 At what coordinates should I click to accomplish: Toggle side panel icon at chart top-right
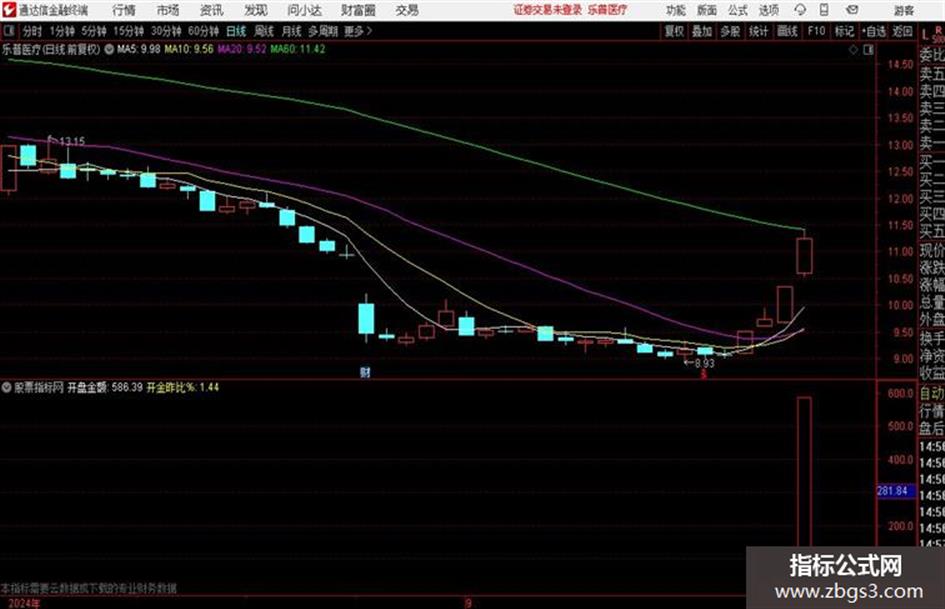coord(868,50)
